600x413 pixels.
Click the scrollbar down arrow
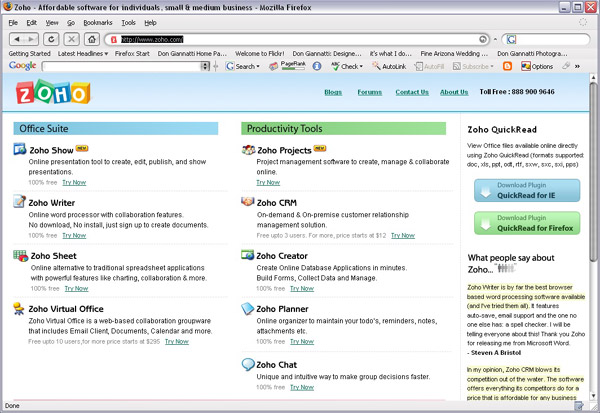pyautogui.click(x=593, y=395)
